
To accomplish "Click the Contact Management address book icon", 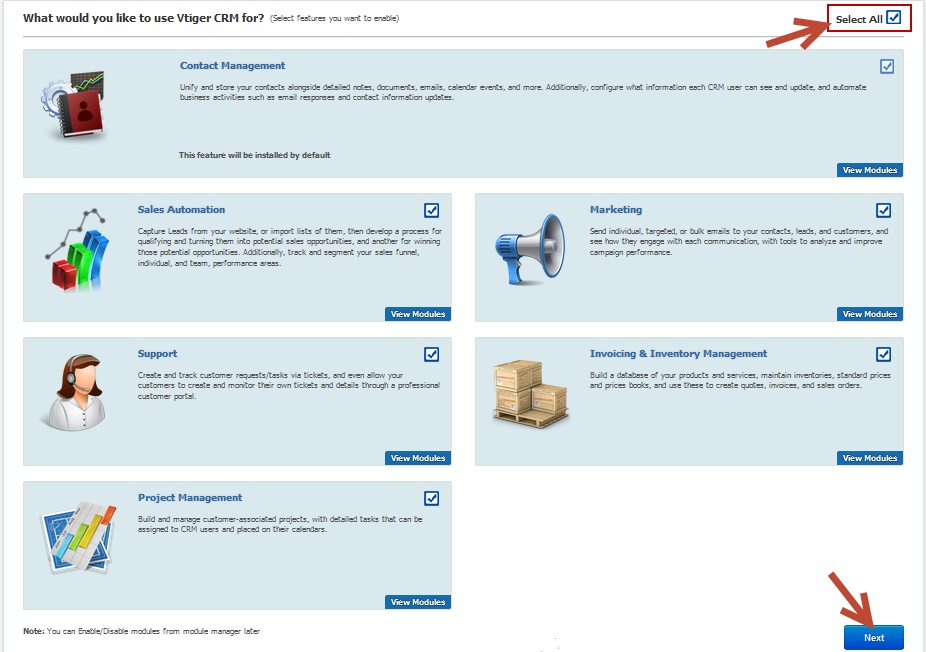I will [73, 105].
